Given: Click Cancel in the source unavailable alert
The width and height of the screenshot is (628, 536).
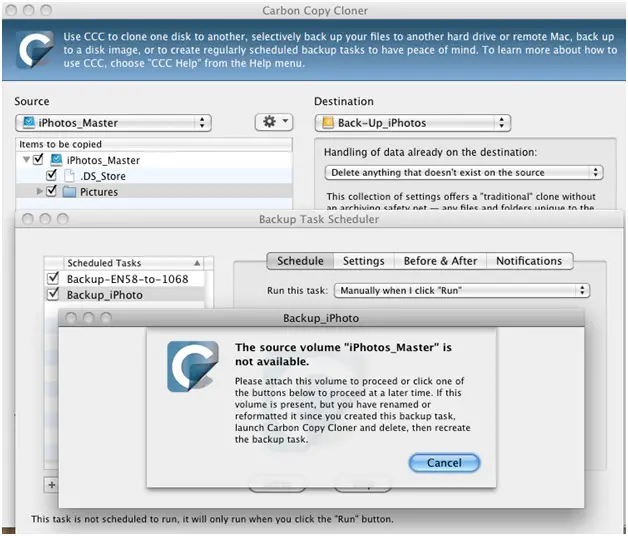Looking at the screenshot, I should pos(444,463).
